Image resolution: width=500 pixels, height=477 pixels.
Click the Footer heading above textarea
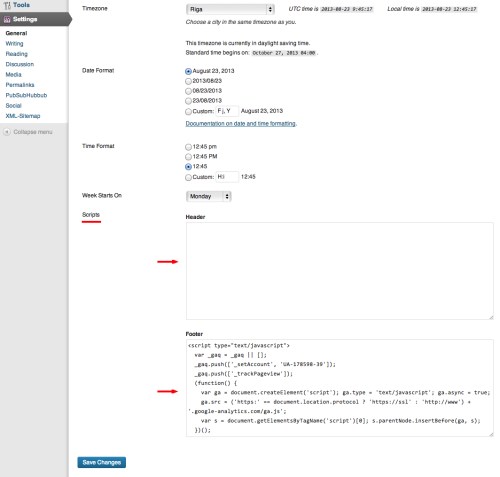(194, 334)
